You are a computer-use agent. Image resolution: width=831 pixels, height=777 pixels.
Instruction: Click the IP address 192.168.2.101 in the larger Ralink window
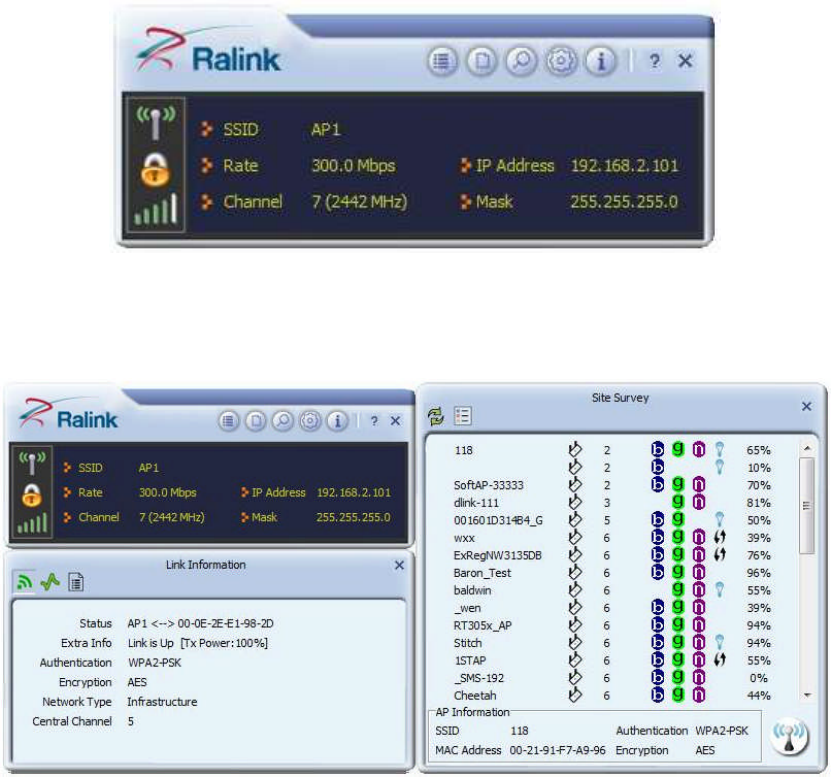625,166
